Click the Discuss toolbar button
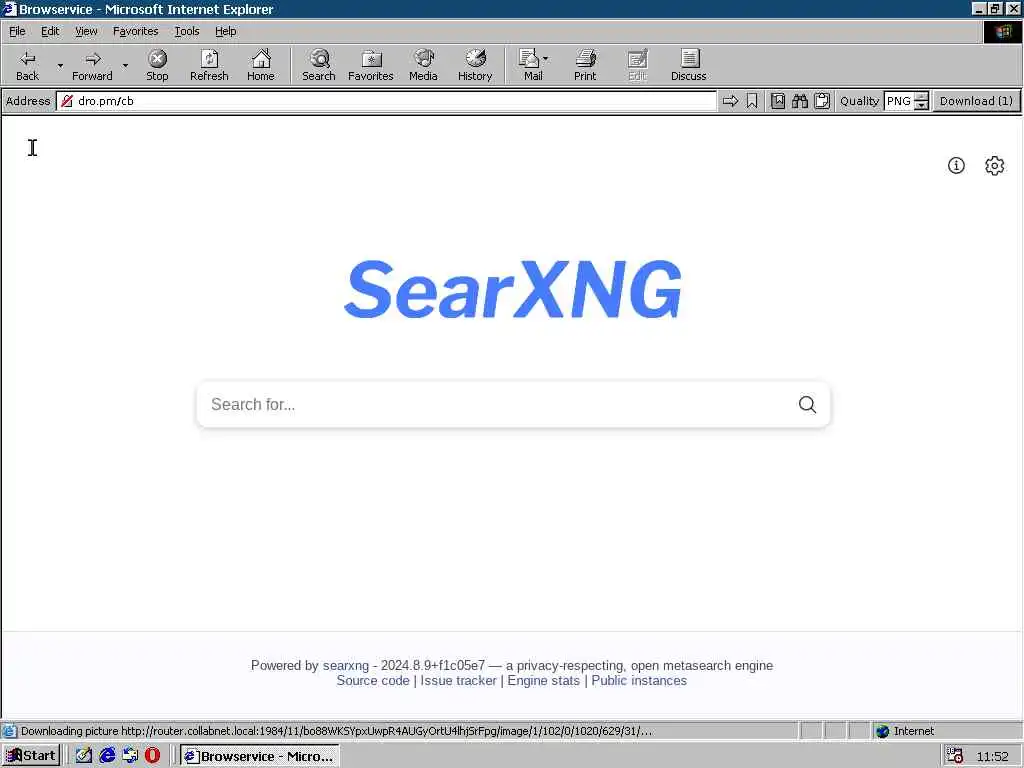This screenshot has height=768, width=1024. tap(688, 65)
